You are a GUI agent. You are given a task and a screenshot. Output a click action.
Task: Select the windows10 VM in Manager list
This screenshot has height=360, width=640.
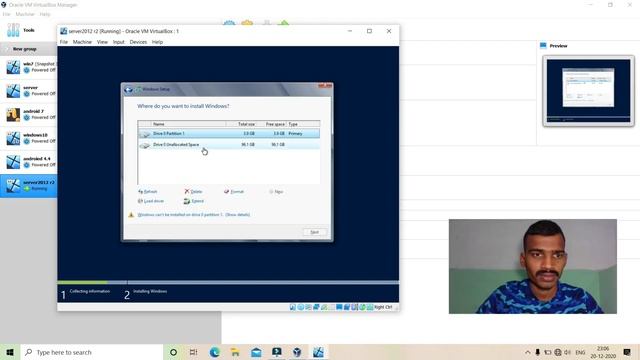click(29, 138)
